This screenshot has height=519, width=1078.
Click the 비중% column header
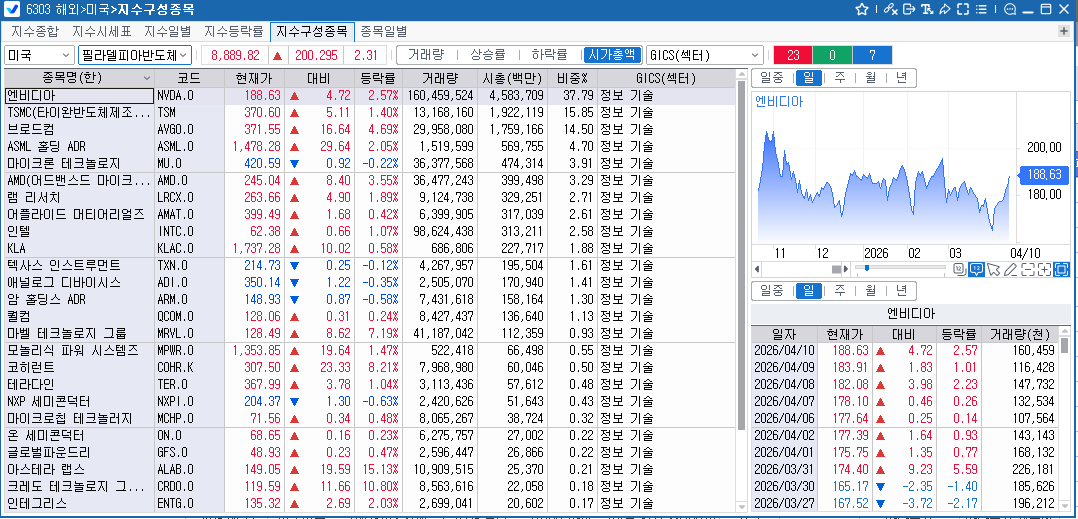[x=573, y=78]
